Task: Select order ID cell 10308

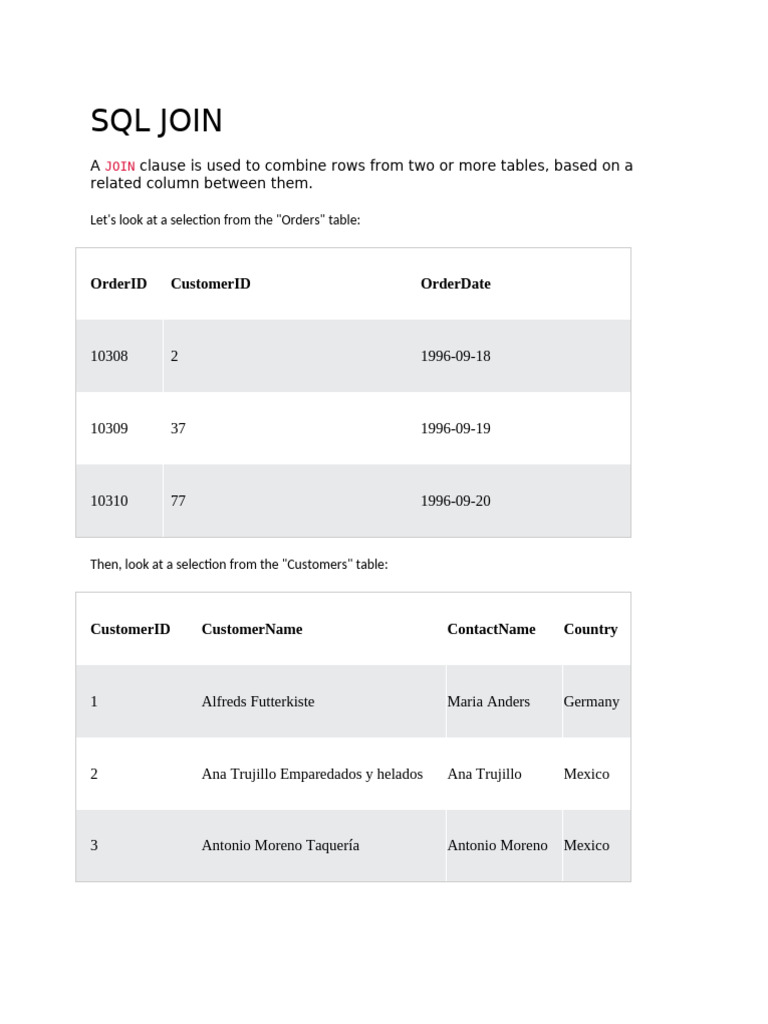Action: tap(109, 356)
